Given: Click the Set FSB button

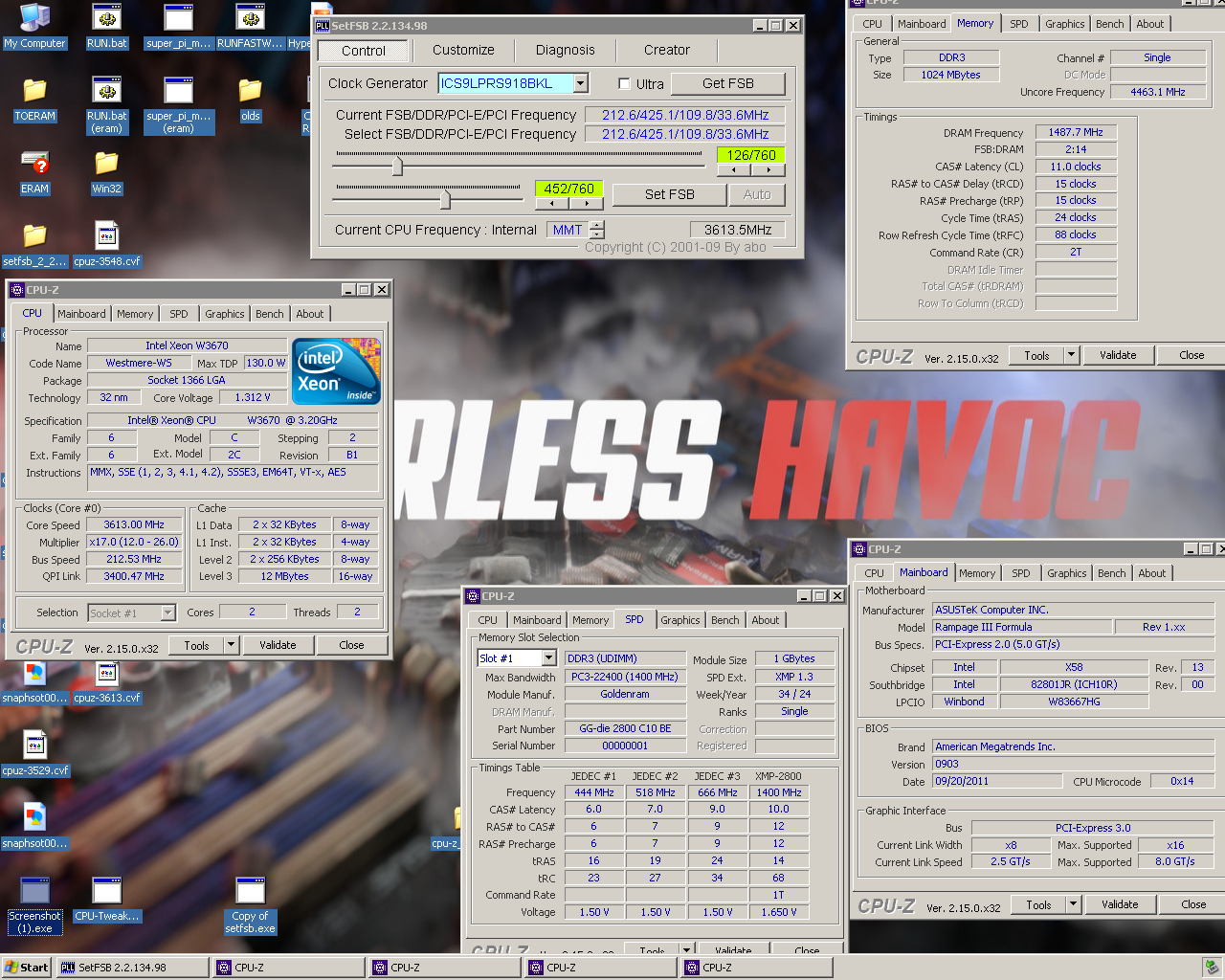Looking at the screenshot, I should (670, 194).
